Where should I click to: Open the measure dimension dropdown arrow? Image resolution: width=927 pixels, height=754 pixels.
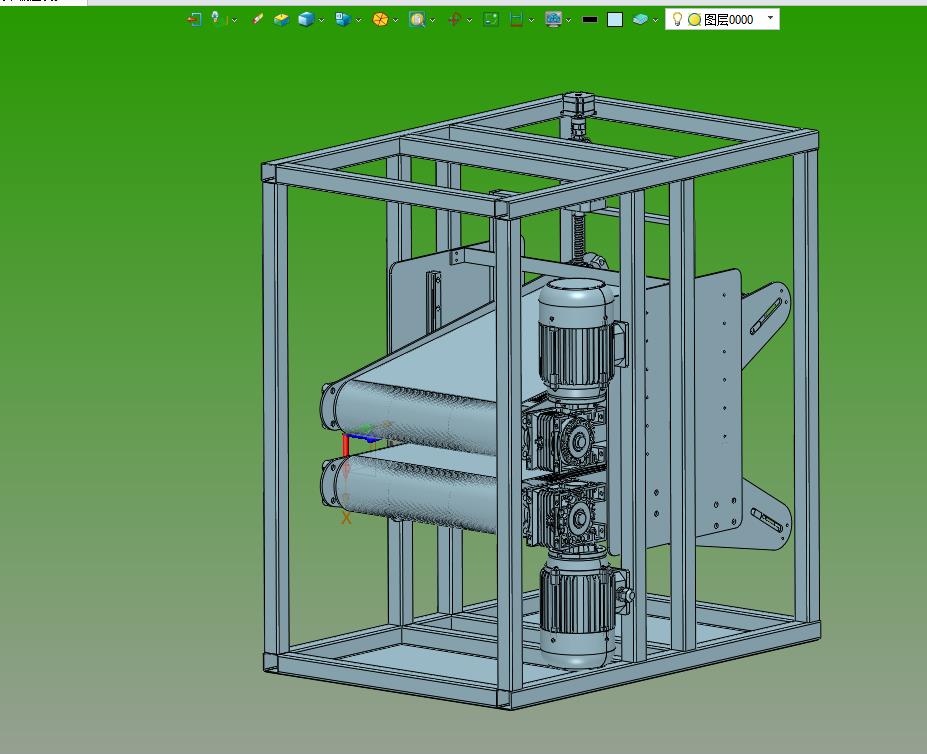pyautogui.click(x=531, y=20)
